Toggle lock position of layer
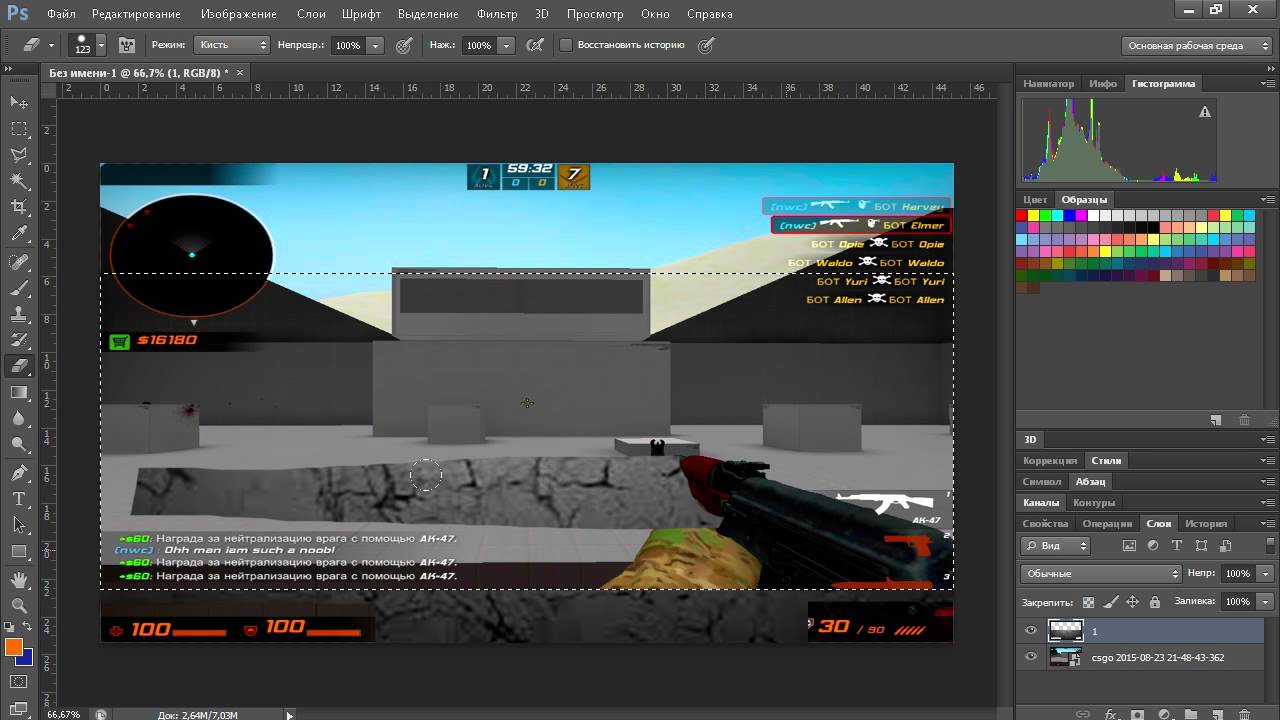The width and height of the screenshot is (1280, 720). (x=1133, y=602)
